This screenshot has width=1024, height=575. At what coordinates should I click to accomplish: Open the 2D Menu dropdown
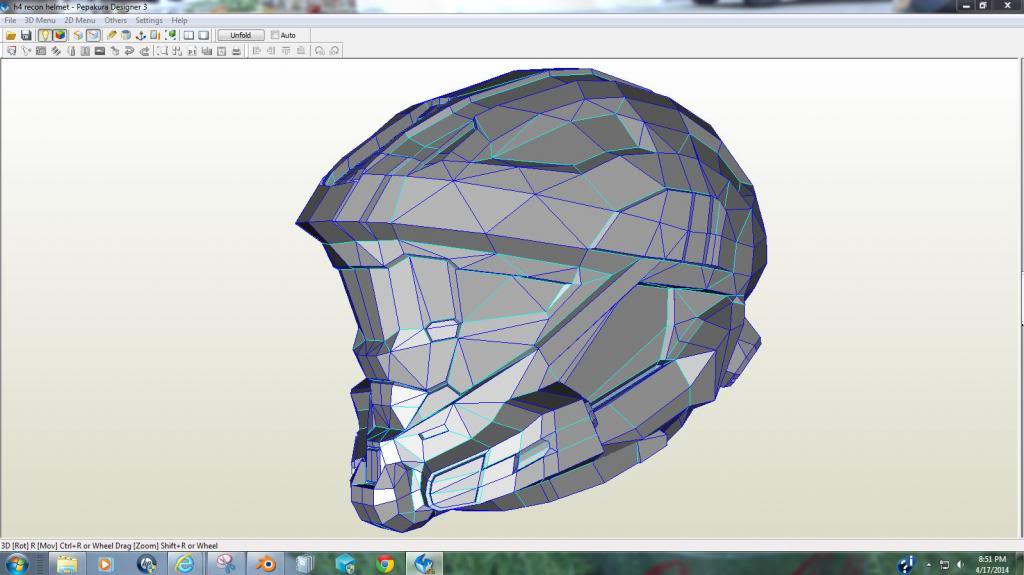click(x=80, y=20)
